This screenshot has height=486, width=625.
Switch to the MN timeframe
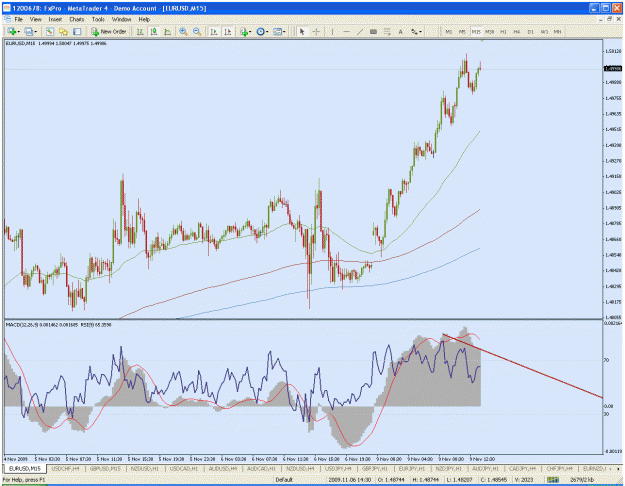coord(558,31)
